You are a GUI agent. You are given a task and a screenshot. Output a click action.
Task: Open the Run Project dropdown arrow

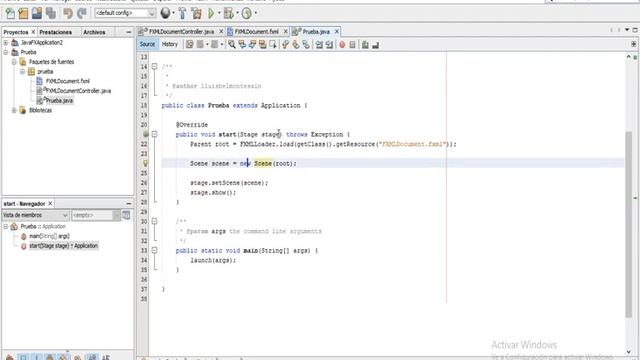(219, 13)
